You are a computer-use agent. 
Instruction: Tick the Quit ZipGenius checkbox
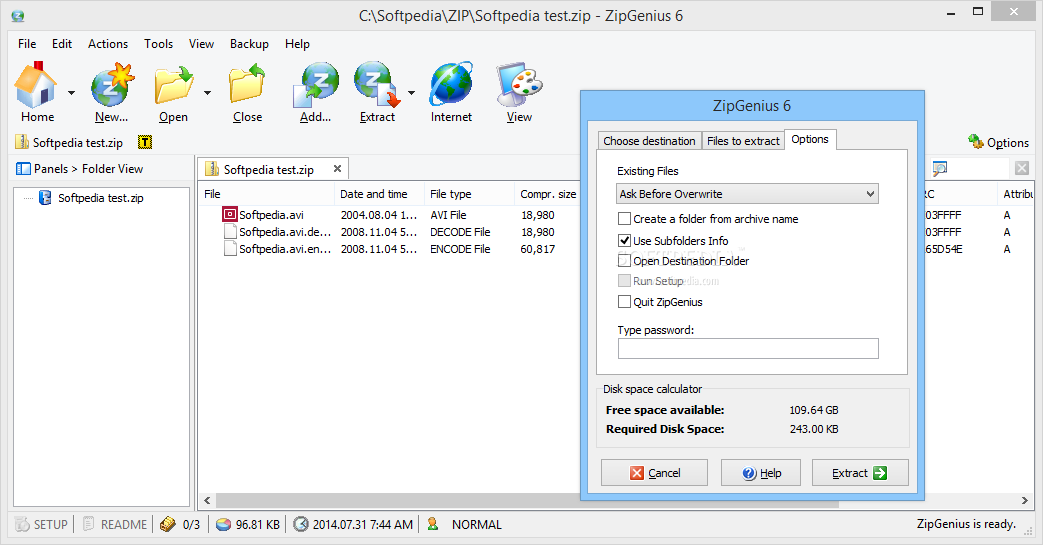(624, 301)
